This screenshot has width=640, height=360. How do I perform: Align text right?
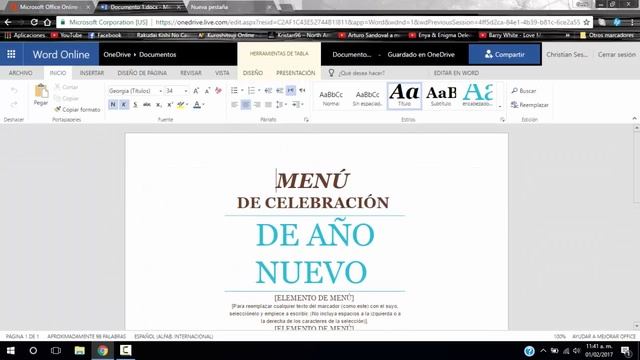click(257, 104)
